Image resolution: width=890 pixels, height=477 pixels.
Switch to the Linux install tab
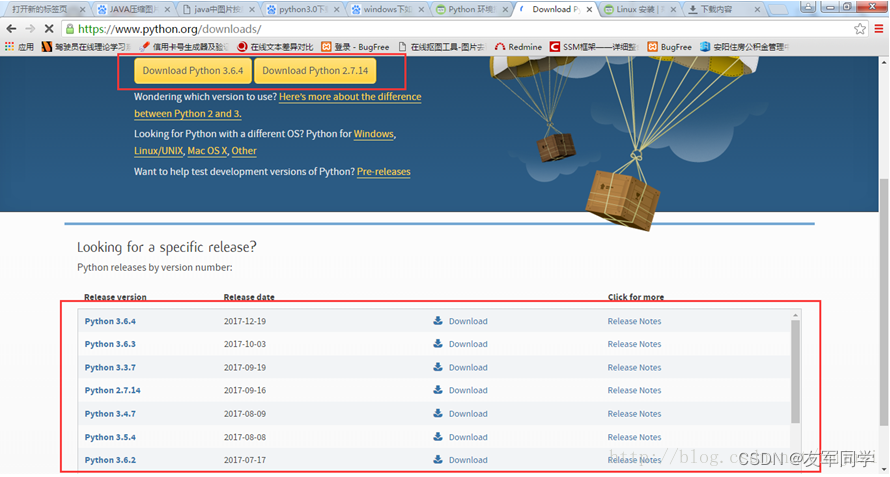coord(640,9)
